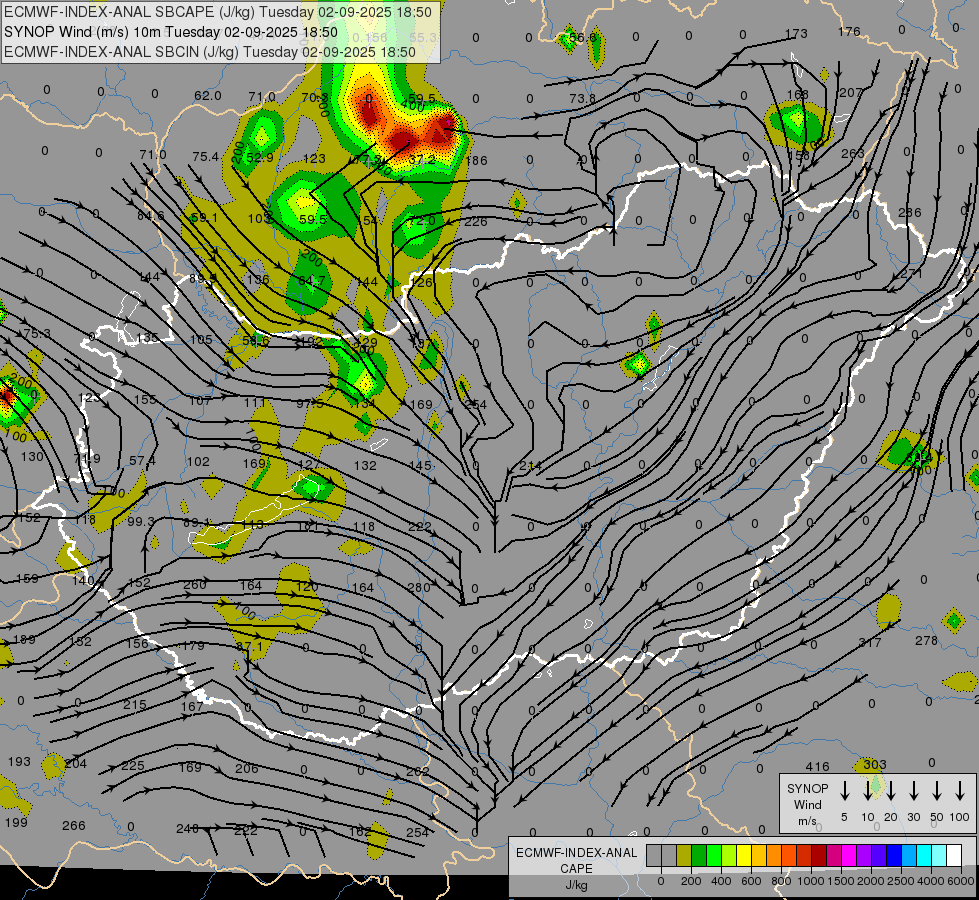Click the 1000 tick label on CAPE scale
979x900 pixels.
click(811, 881)
